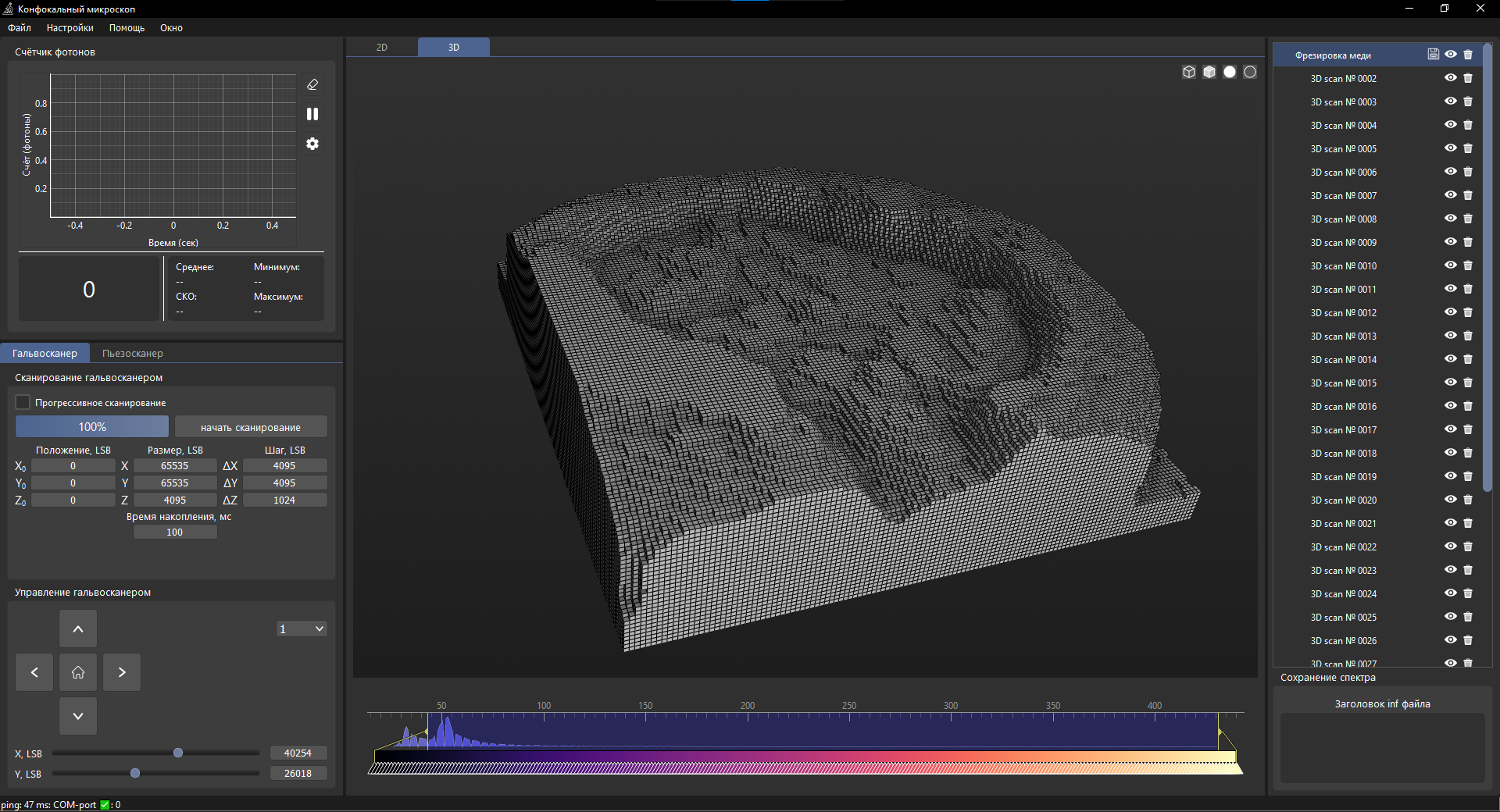The height and width of the screenshot is (812, 1500).
Task: Open the Помощь menu
Action: [127, 27]
